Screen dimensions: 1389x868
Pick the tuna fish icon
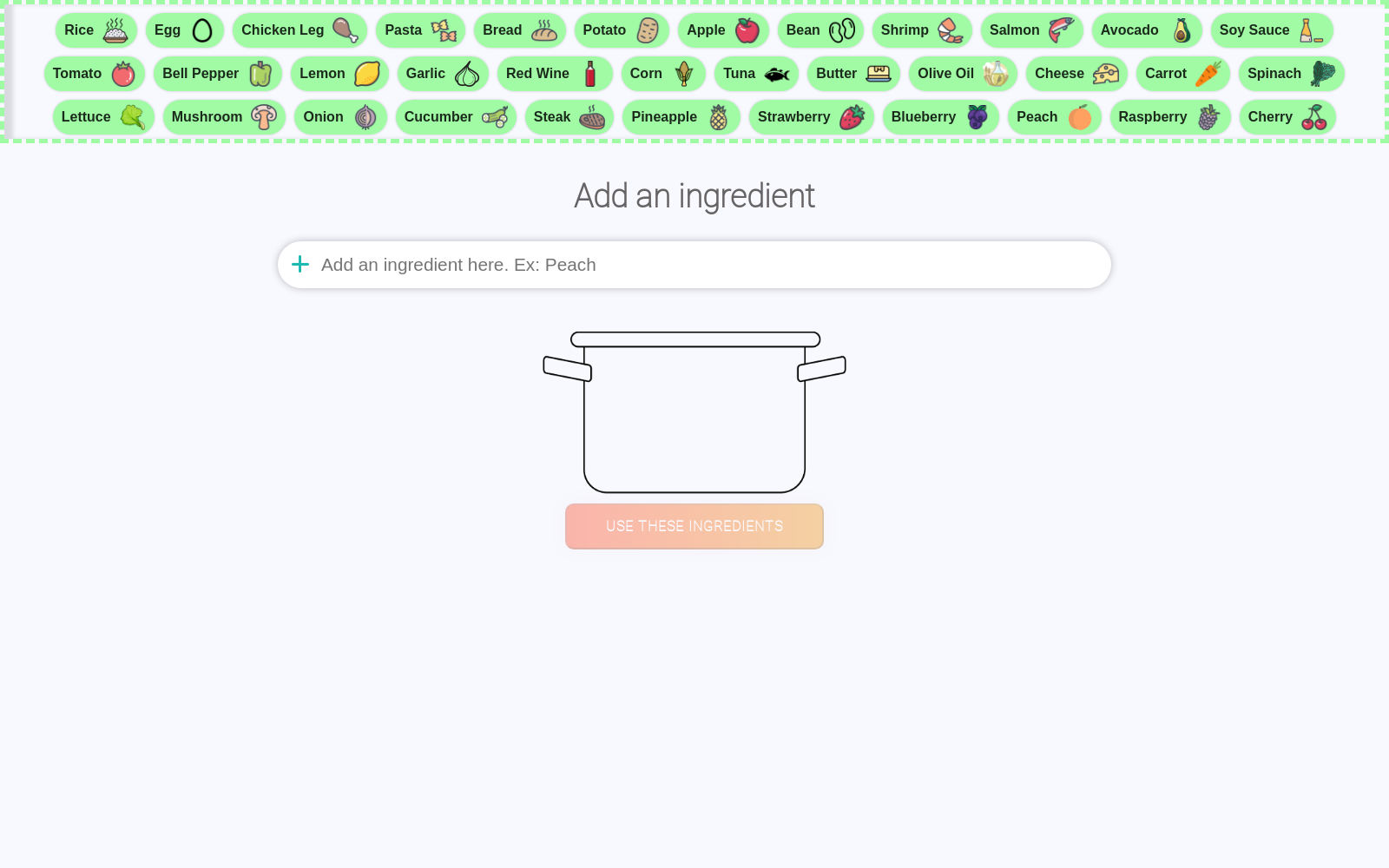[x=777, y=74]
